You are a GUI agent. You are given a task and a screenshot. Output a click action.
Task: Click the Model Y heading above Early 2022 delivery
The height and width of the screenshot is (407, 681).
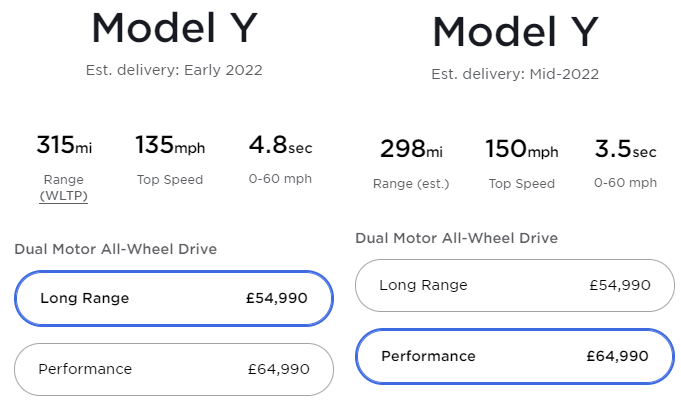tap(174, 28)
